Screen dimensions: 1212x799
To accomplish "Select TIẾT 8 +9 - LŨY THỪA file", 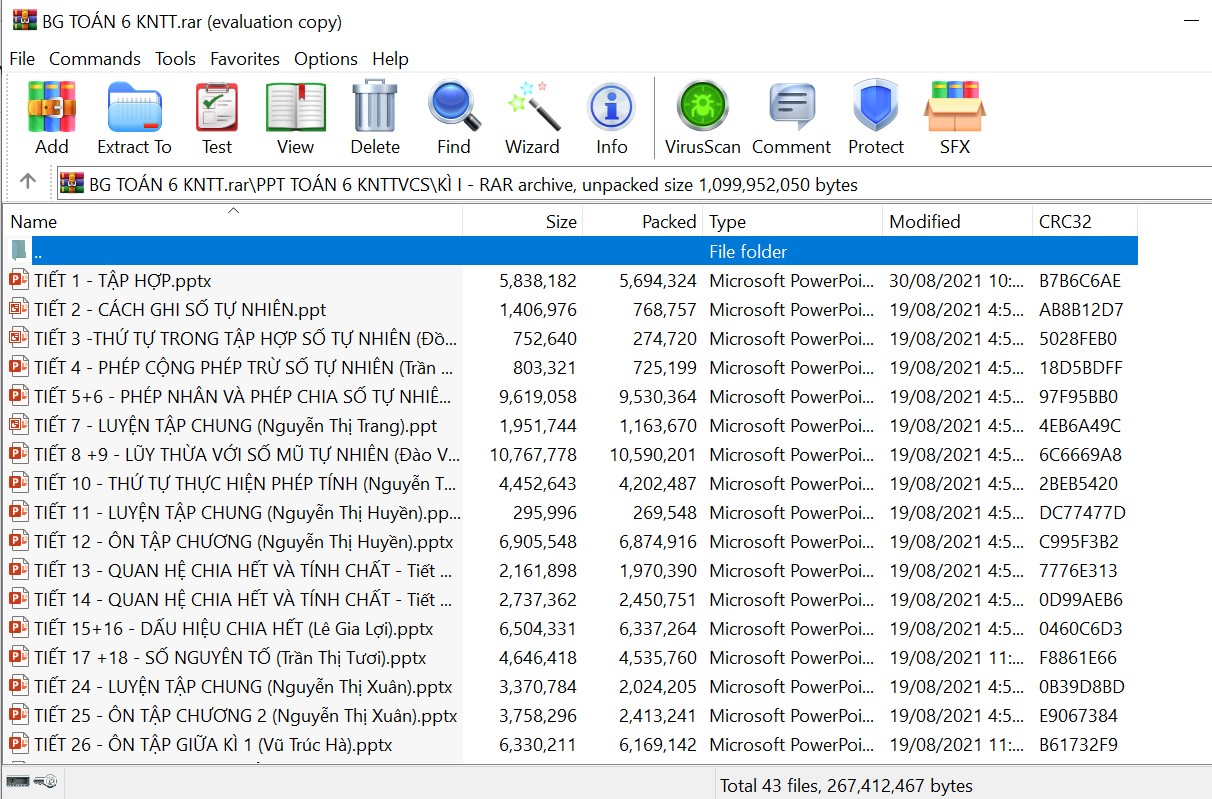I will (x=571, y=454).
